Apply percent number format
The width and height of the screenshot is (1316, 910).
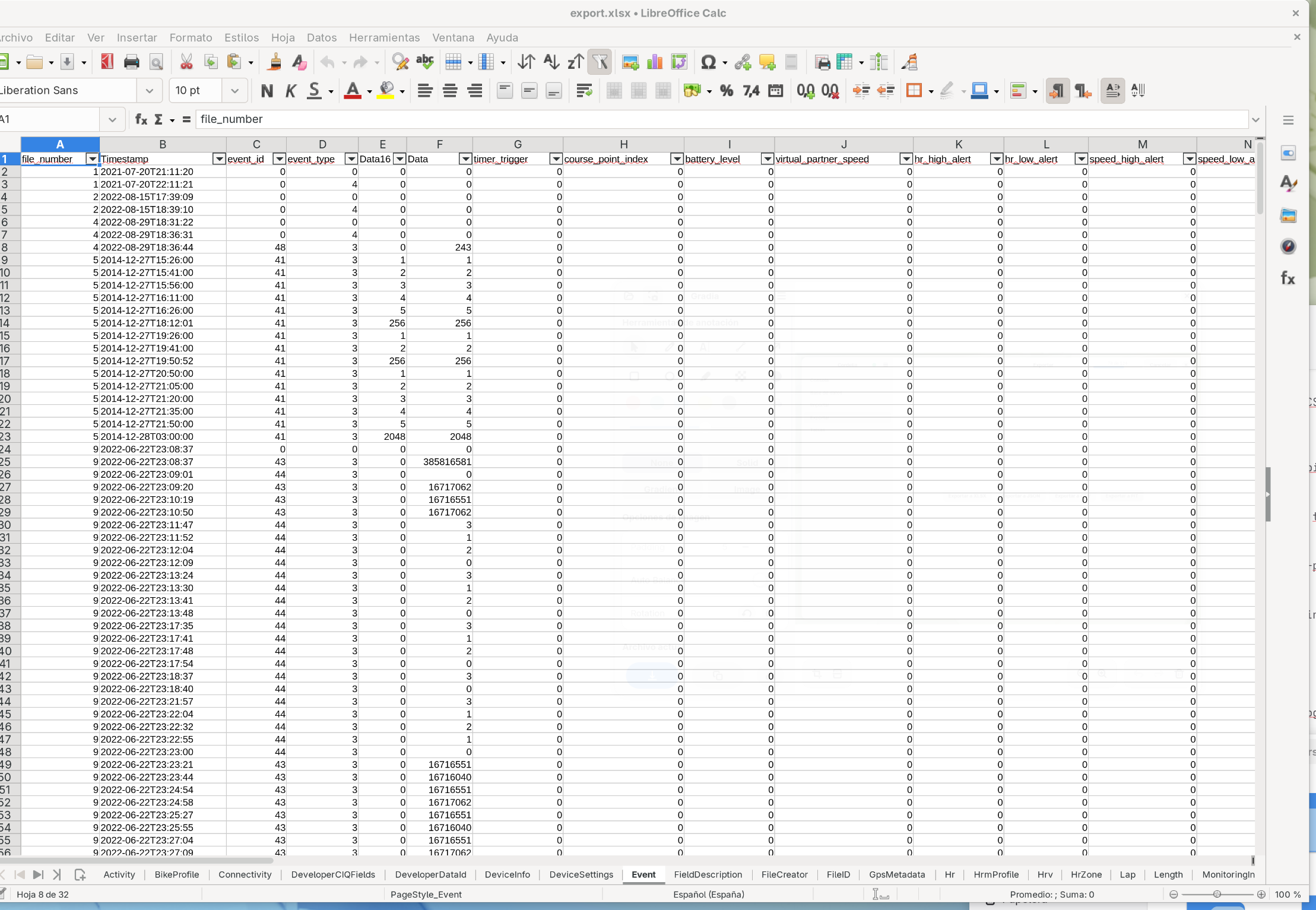point(727,90)
